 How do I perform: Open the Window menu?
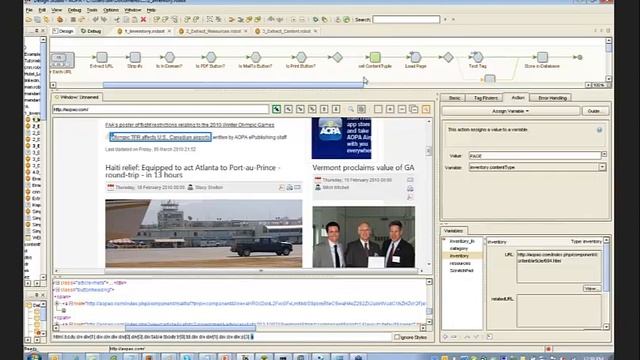coord(133,10)
